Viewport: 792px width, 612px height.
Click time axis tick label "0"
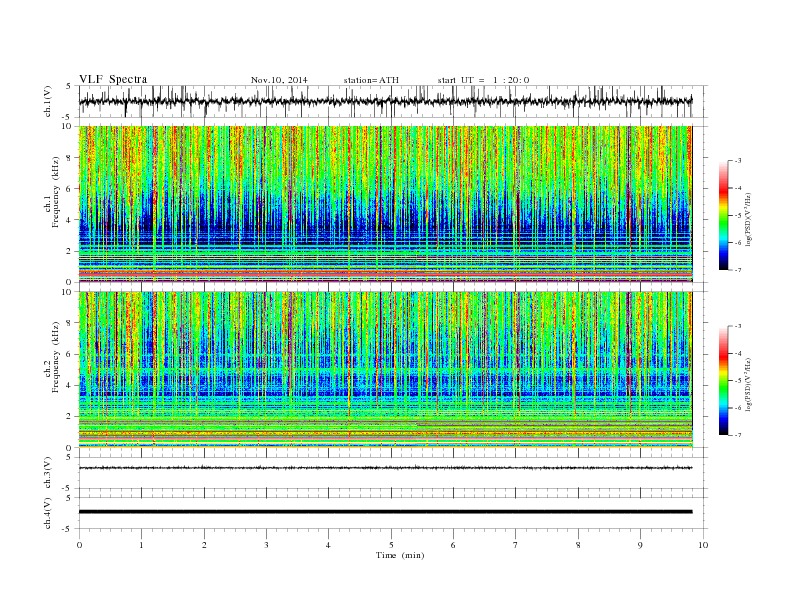79,545
